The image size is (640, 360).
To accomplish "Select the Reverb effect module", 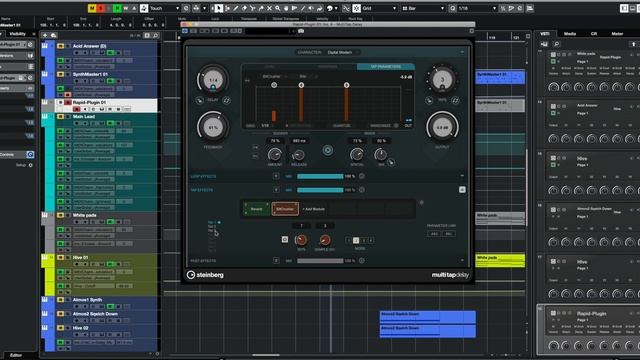I will coord(256,209).
